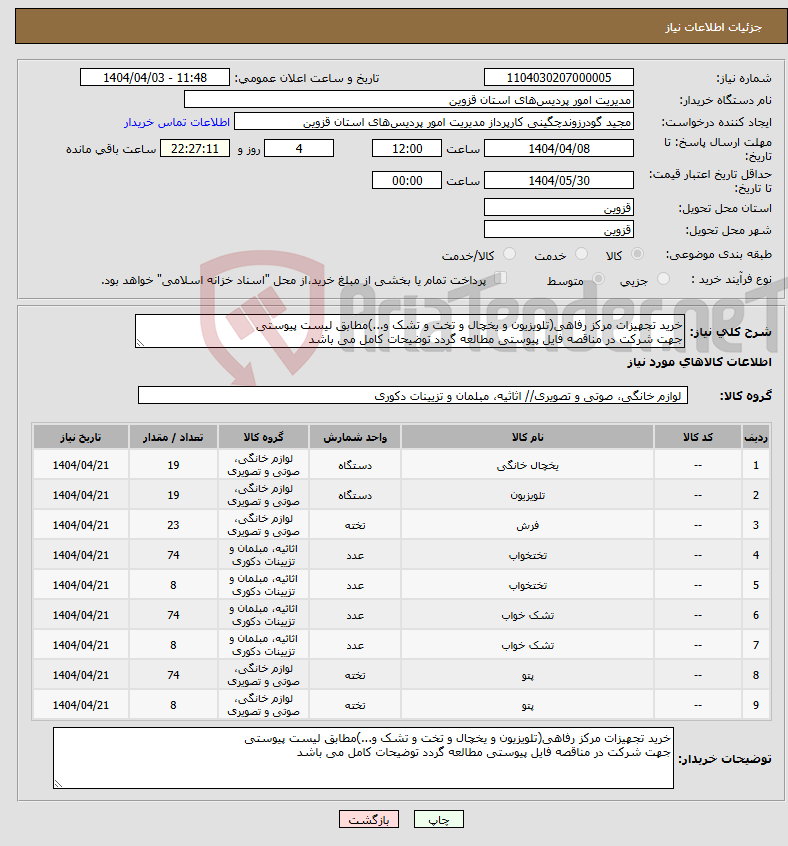Click تشک خواب in row 6
This screenshot has width=788, height=846.
527,615
